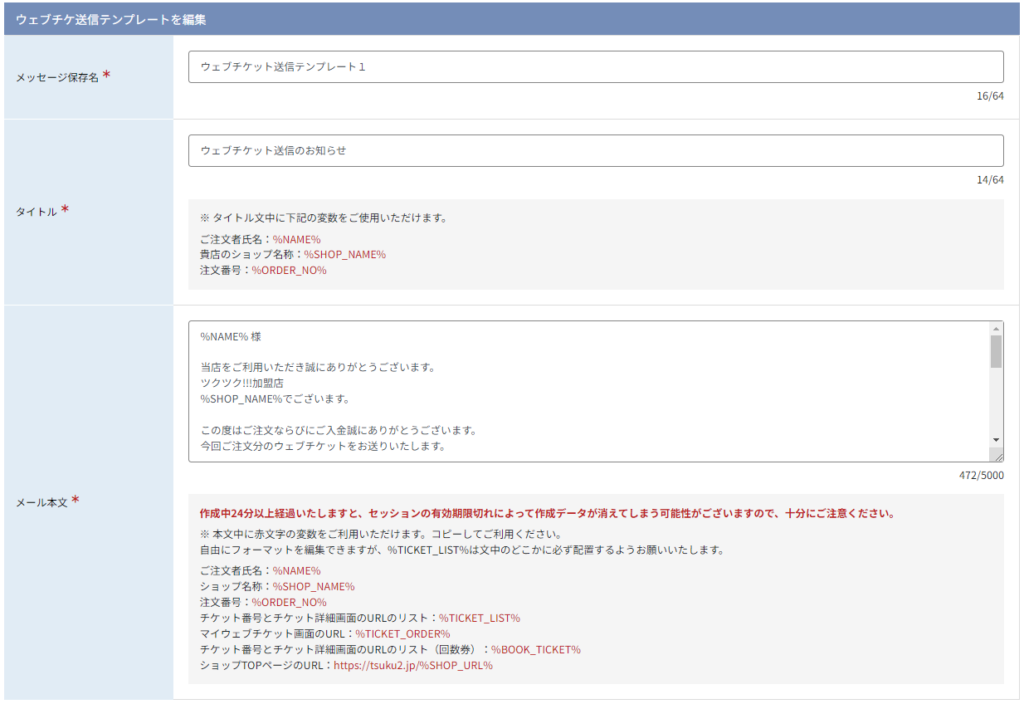This screenshot has width=1024, height=704.
Task: Click the line 当店をご利用いただき誠にありがとうございます。
Action: [318, 368]
